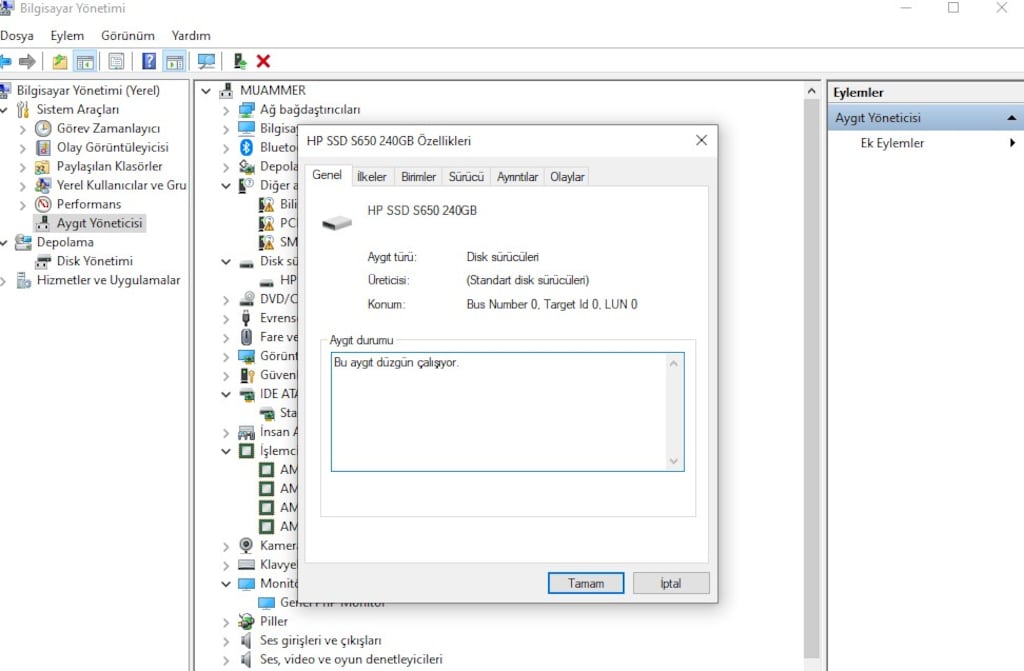This screenshot has width=1024, height=671.
Task: Select Olay Görüntüleyicisi in left tree
Action: [x=112, y=147]
